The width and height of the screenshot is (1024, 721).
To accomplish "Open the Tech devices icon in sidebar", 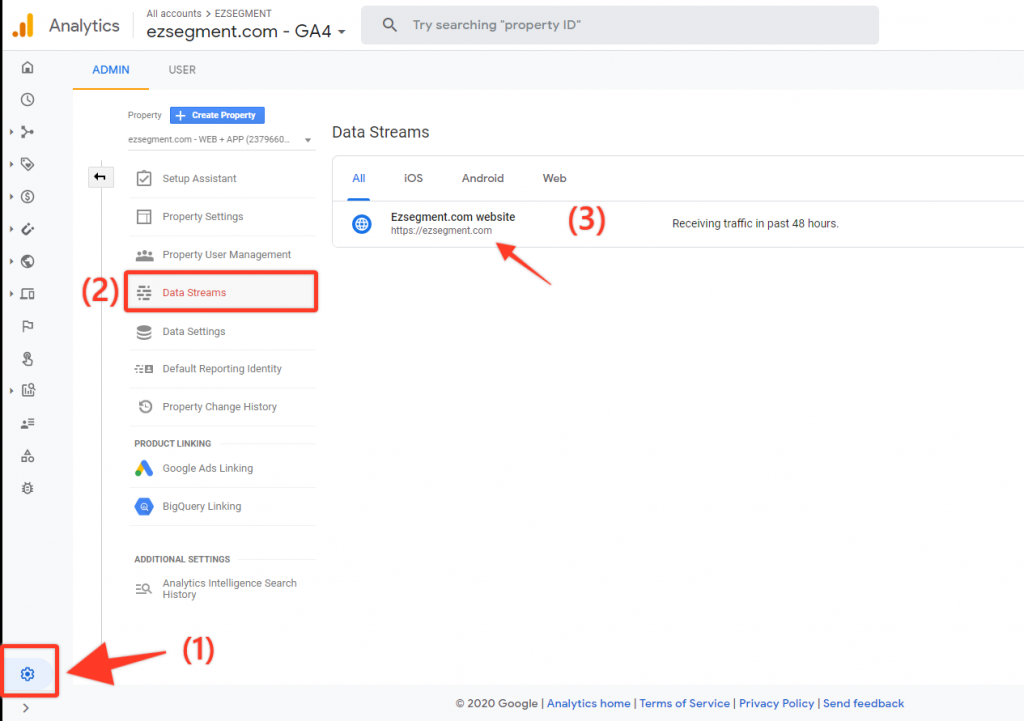I will point(27,294).
